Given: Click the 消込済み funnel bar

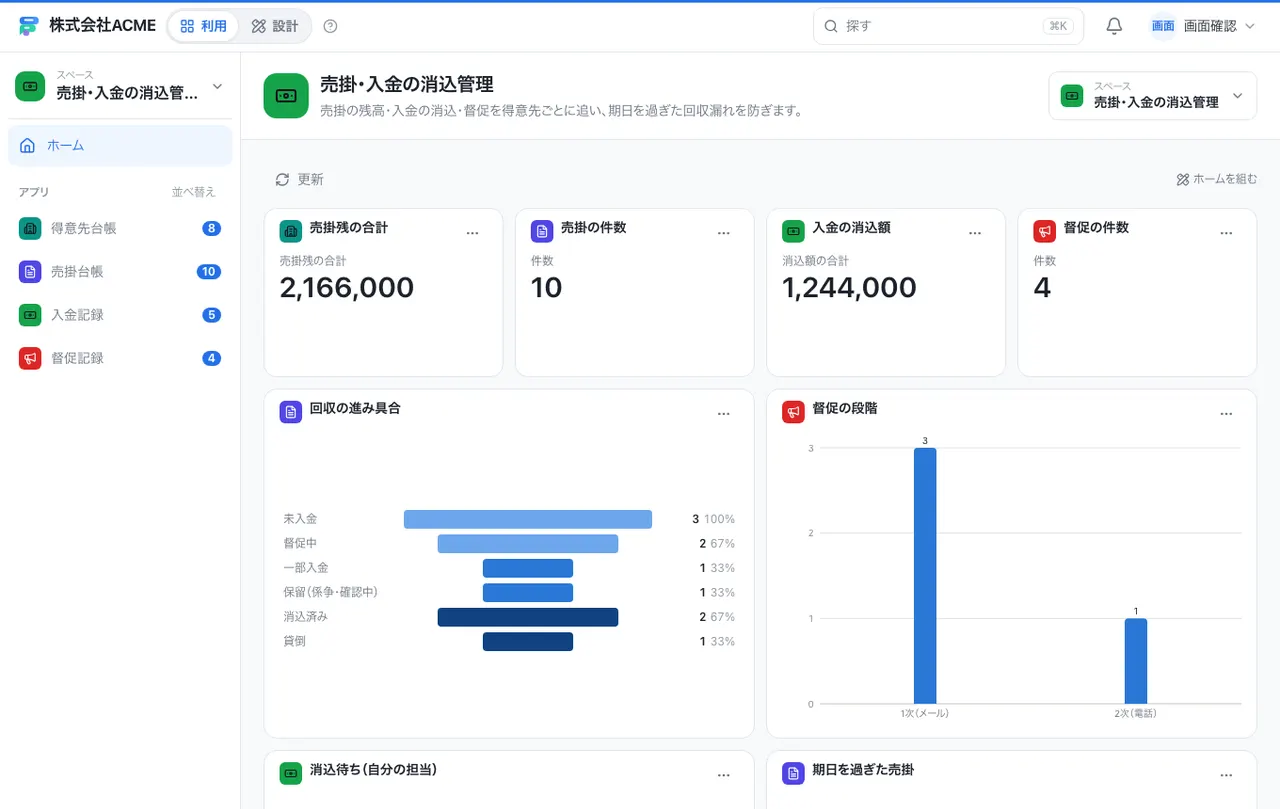Looking at the screenshot, I should (x=528, y=617).
